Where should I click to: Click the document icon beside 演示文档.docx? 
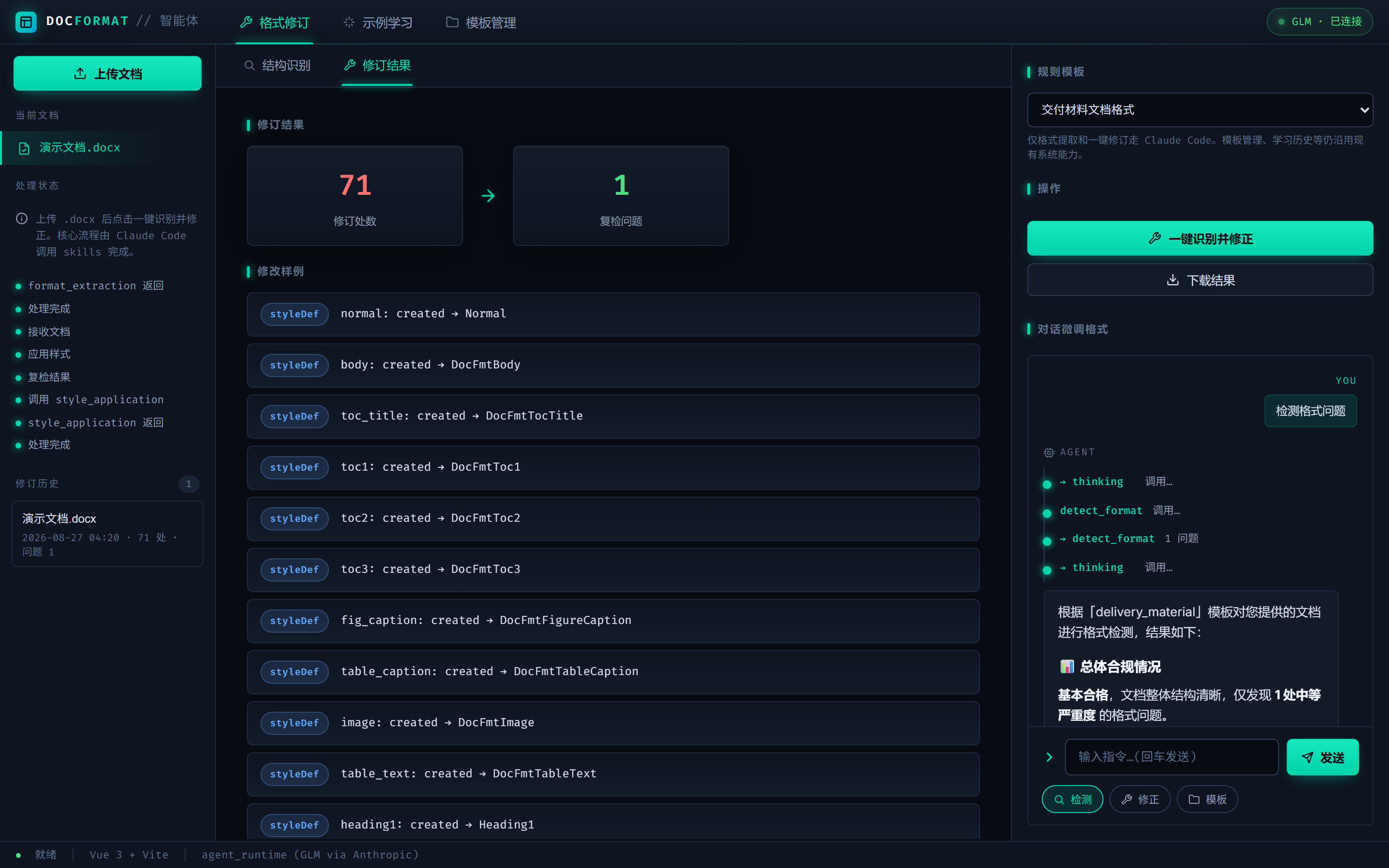point(24,149)
